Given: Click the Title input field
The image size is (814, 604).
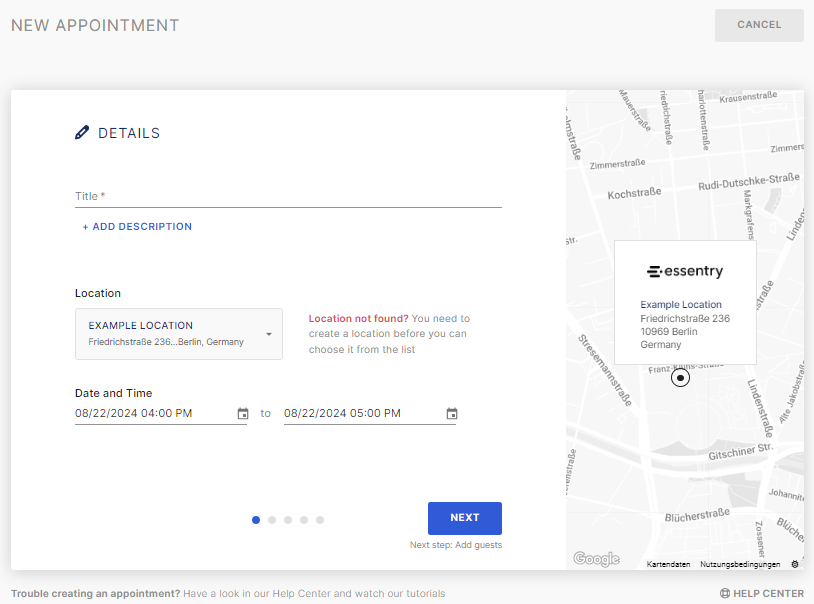Looking at the screenshot, I should [x=288, y=196].
